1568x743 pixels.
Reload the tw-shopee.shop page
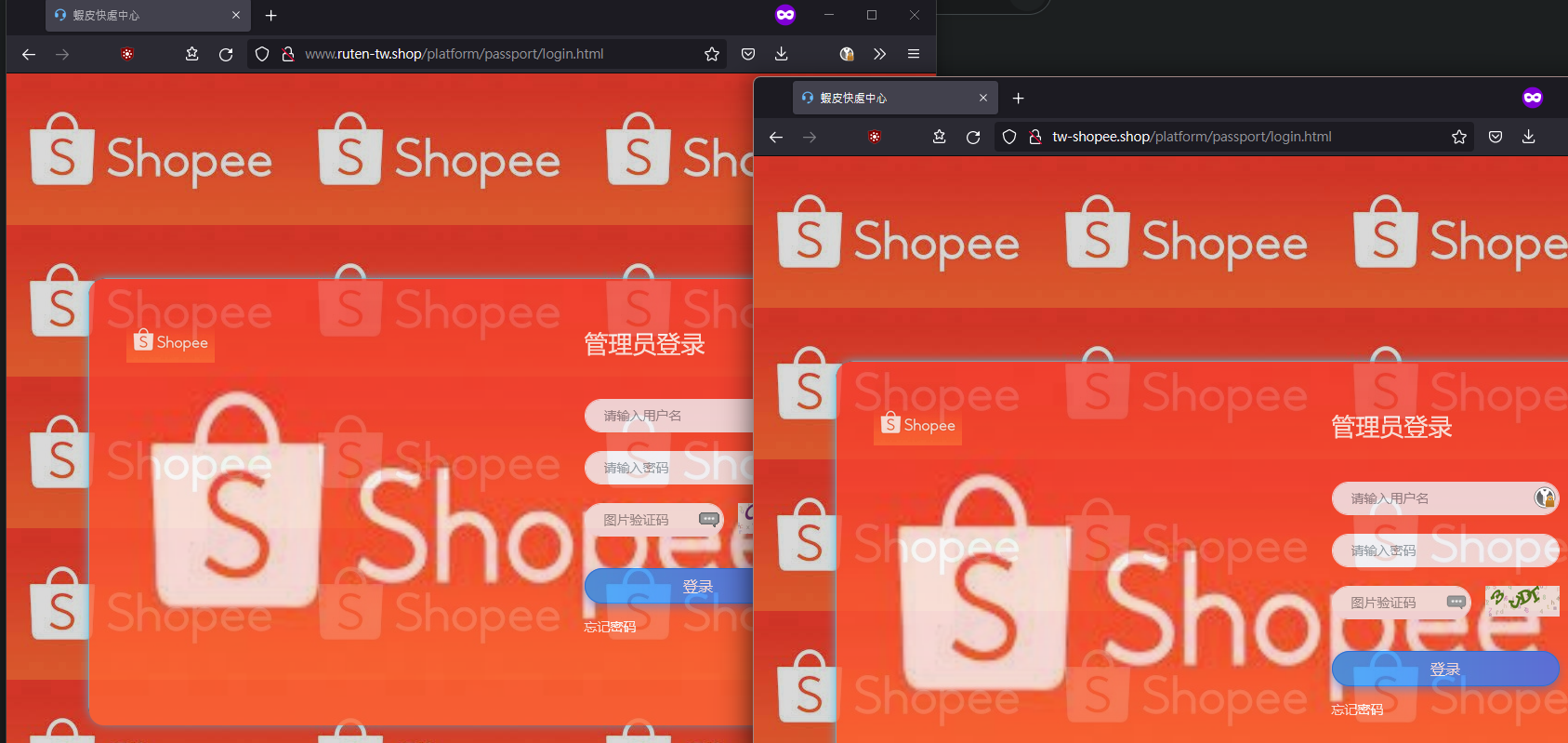(x=973, y=137)
